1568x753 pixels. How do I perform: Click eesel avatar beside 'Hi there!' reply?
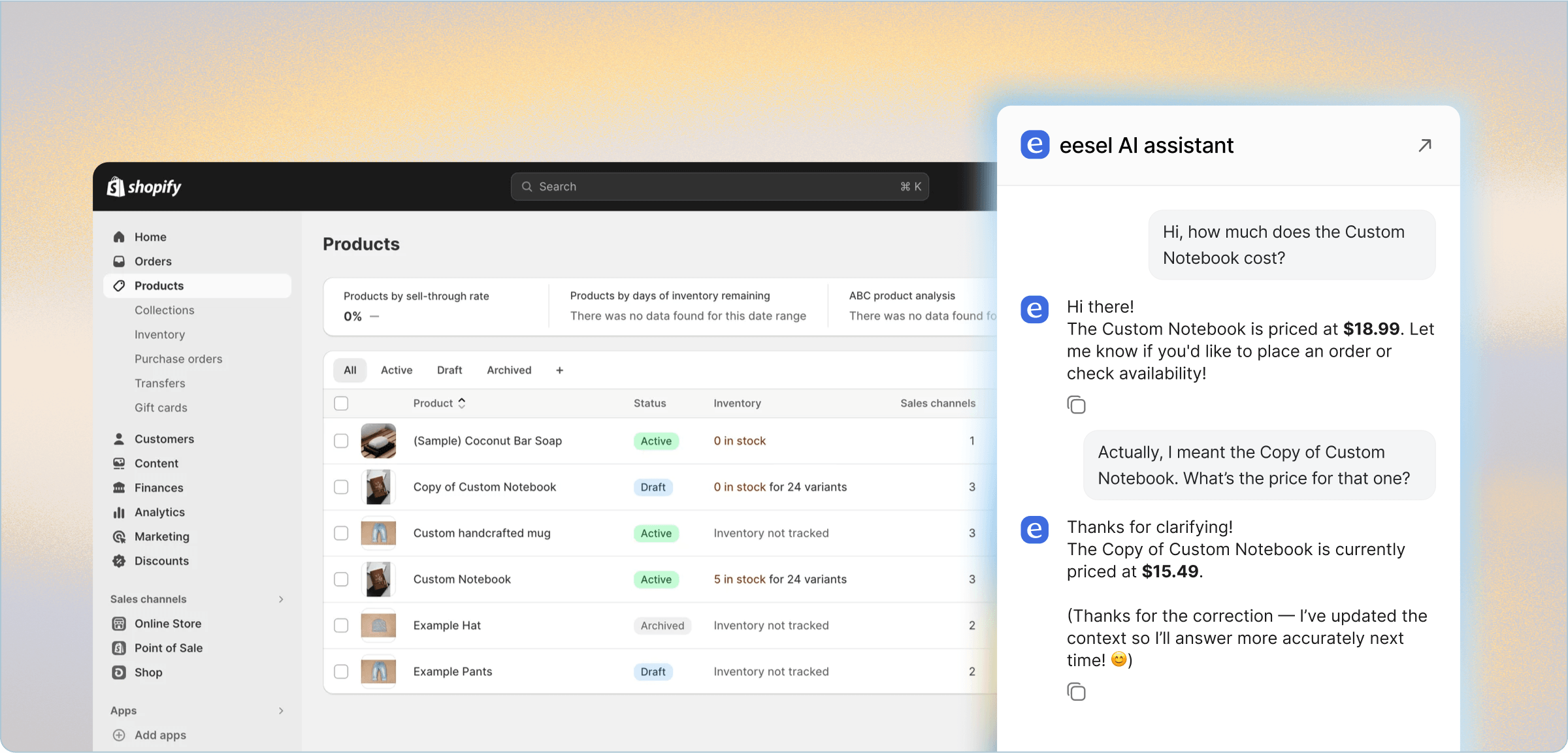(1035, 310)
